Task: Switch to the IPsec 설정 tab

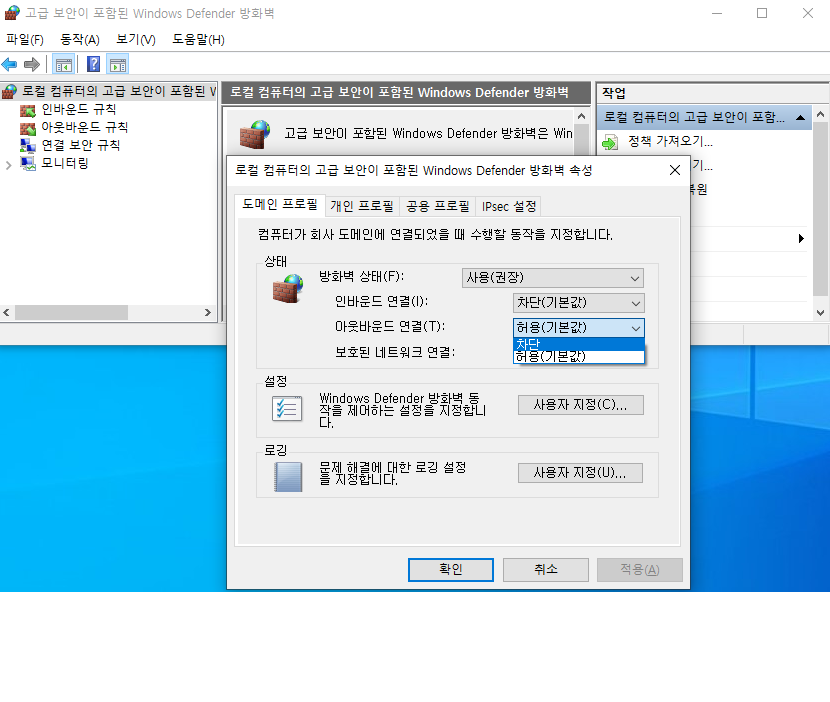Action: (508, 204)
